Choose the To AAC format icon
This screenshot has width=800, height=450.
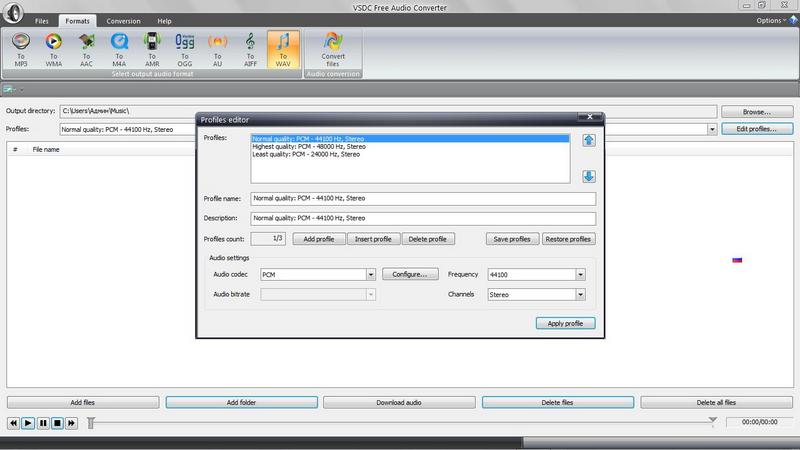point(86,49)
